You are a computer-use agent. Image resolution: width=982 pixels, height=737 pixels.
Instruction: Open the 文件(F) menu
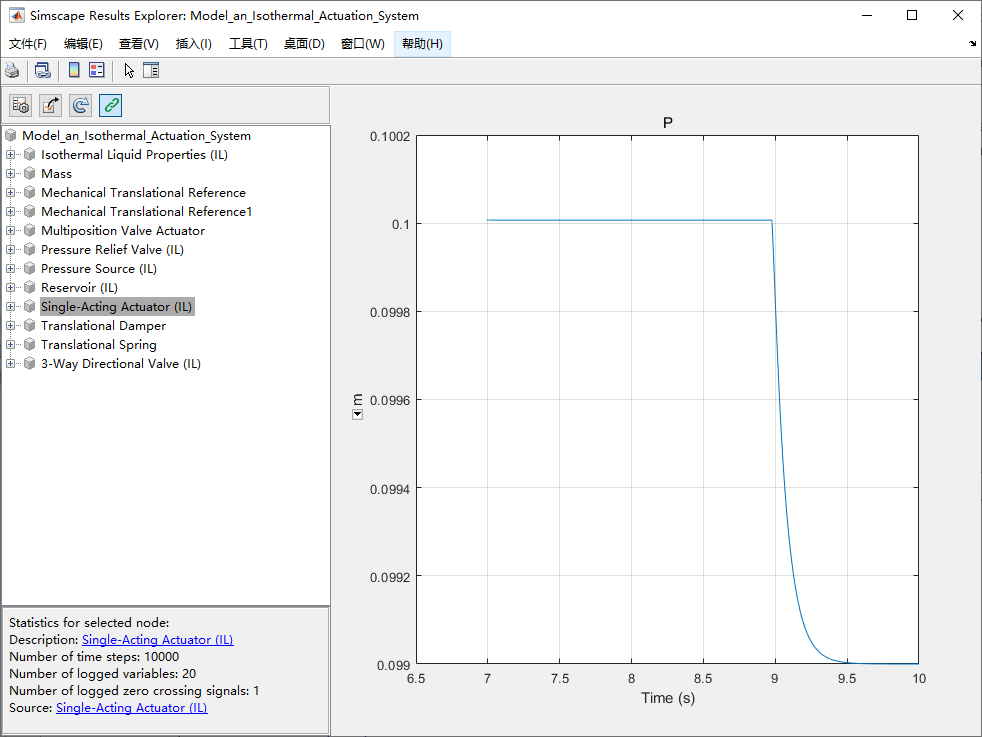[x=28, y=44]
